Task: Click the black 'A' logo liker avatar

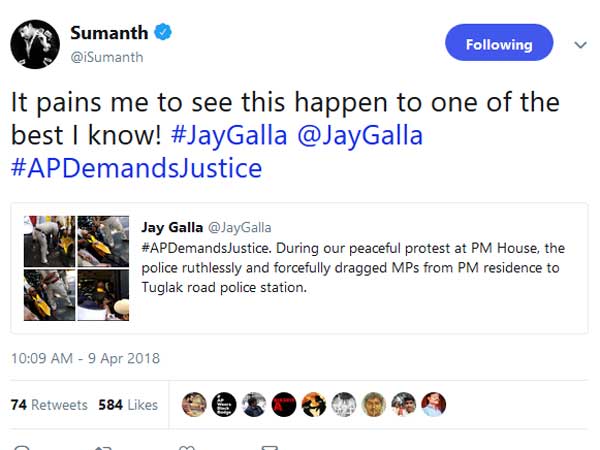Action: pyautogui.click(x=284, y=404)
